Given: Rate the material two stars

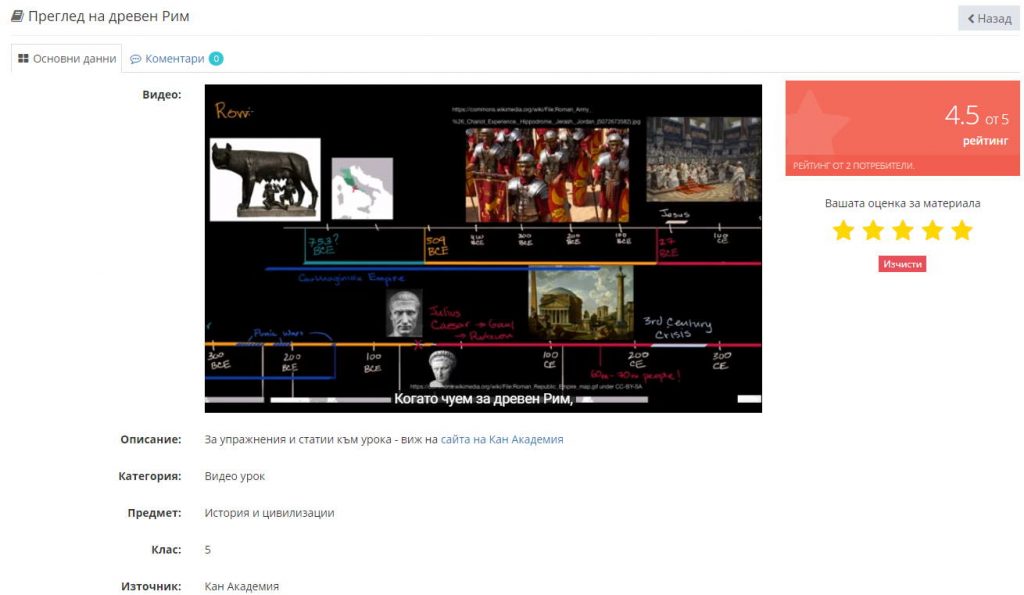Looking at the screenshot, I should tap(873, 231).
